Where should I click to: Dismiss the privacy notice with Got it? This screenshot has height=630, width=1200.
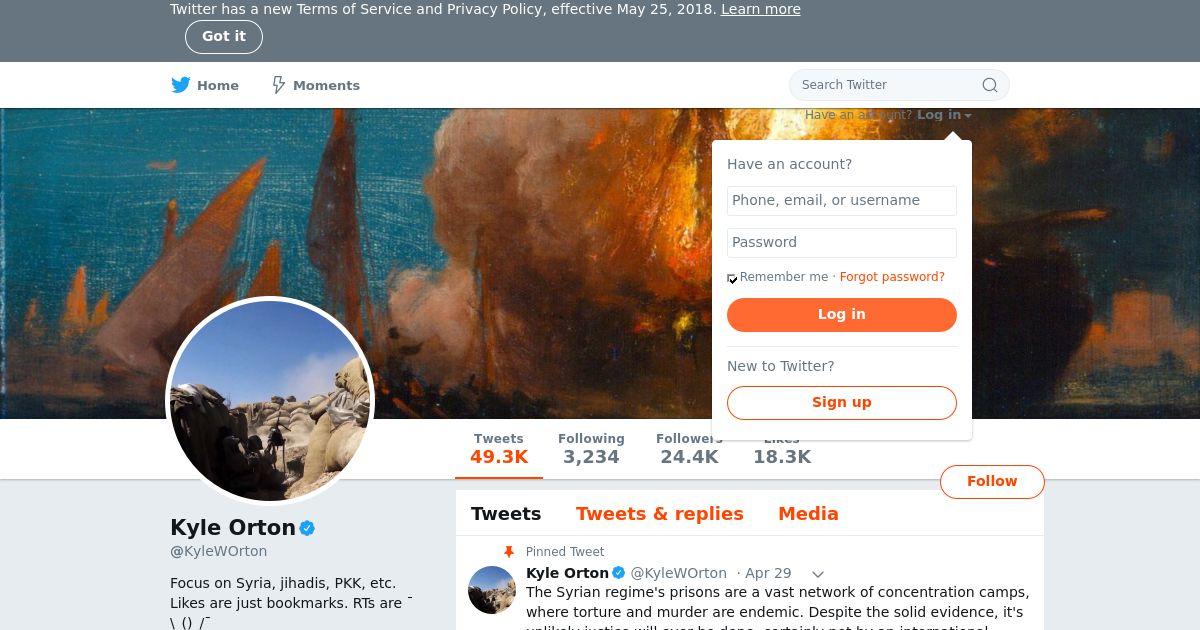pyautogui.click(x=223, y=36)
